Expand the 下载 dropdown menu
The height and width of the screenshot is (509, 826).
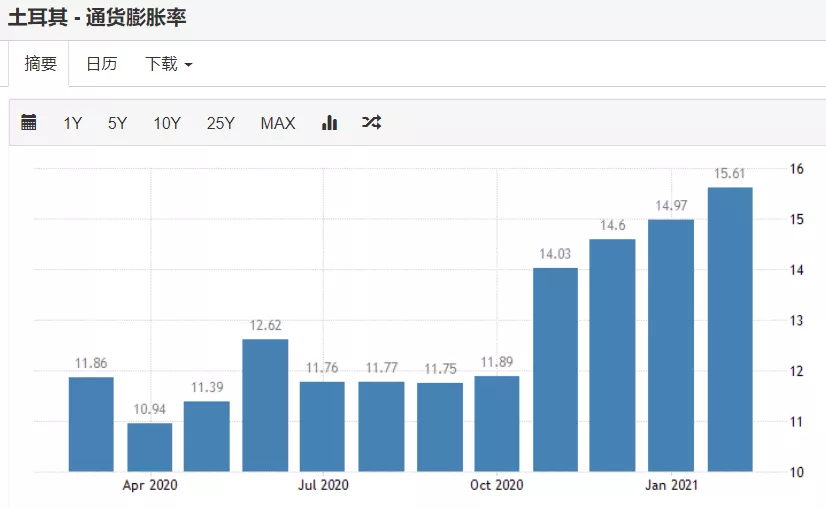169,64
